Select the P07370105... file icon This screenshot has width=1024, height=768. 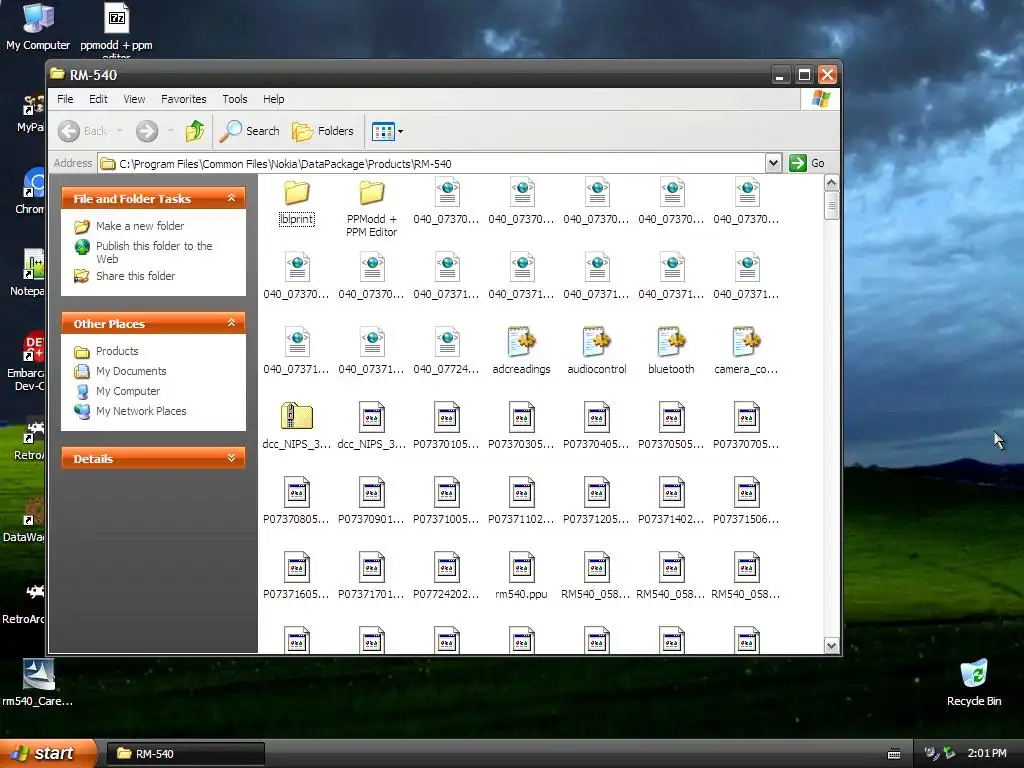tap(447, 417)
